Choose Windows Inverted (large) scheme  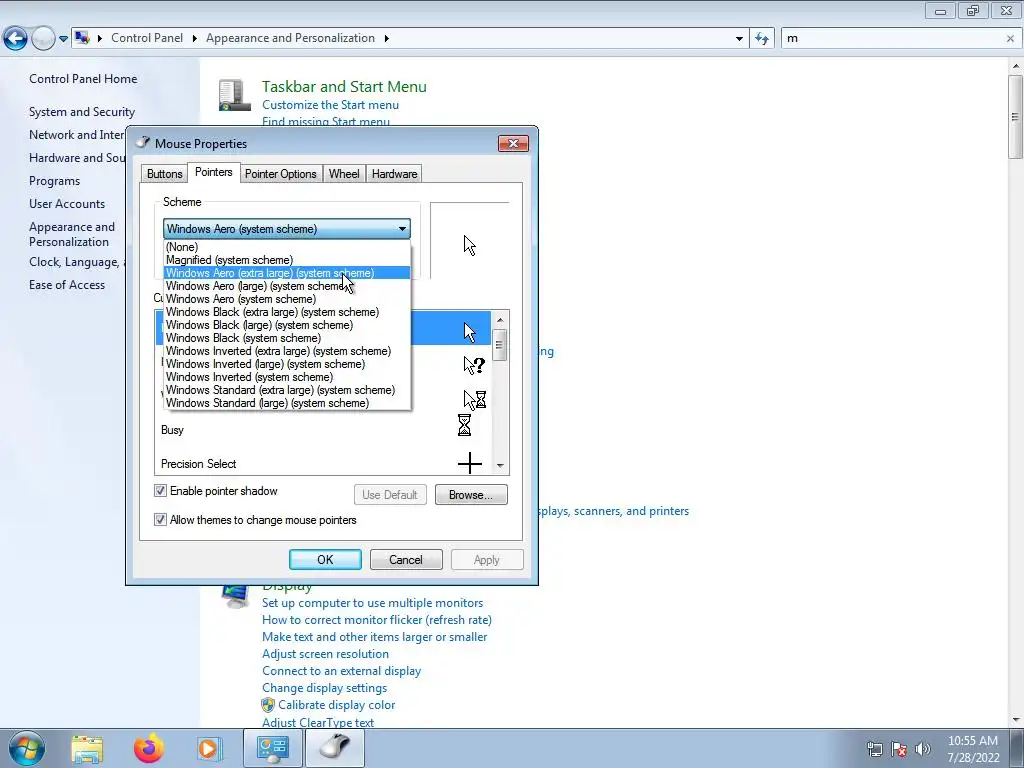(287, 364)
